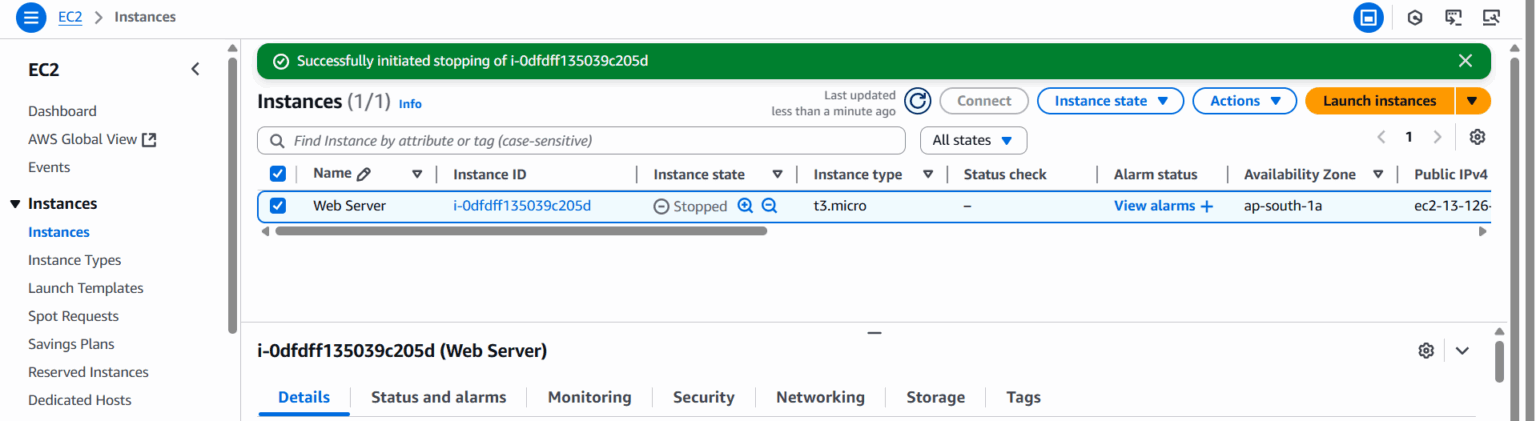Click the Web Server name cell

pyautogui.click(x=349, y=206)
